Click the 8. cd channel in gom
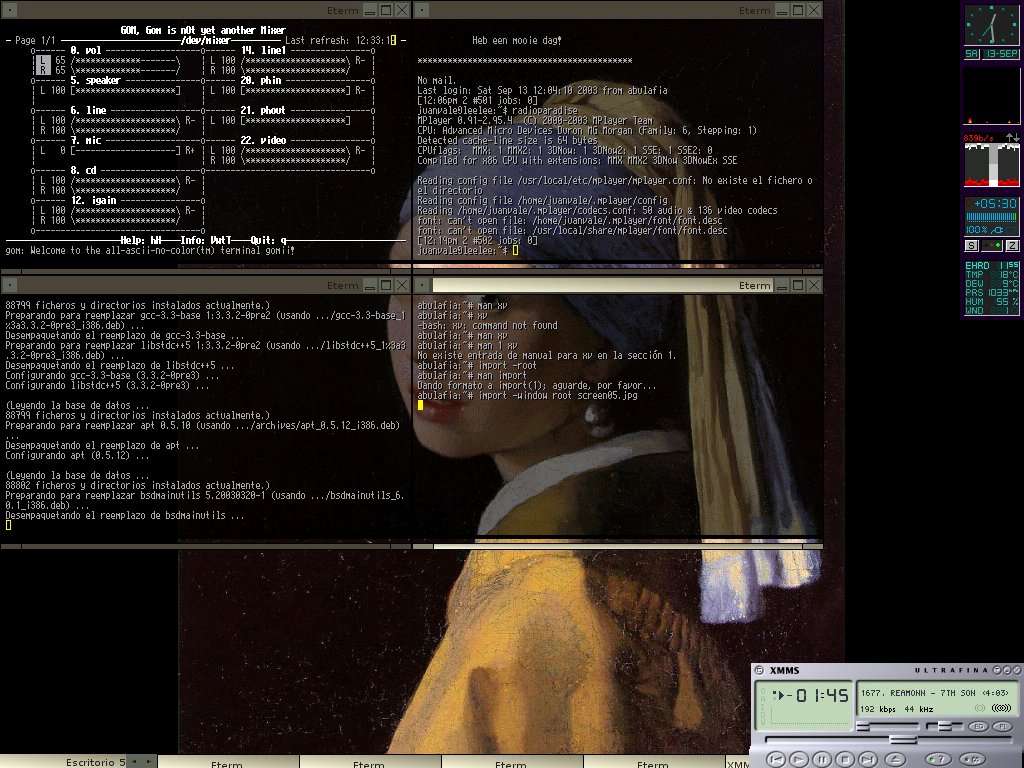 [x=84, y=170]
